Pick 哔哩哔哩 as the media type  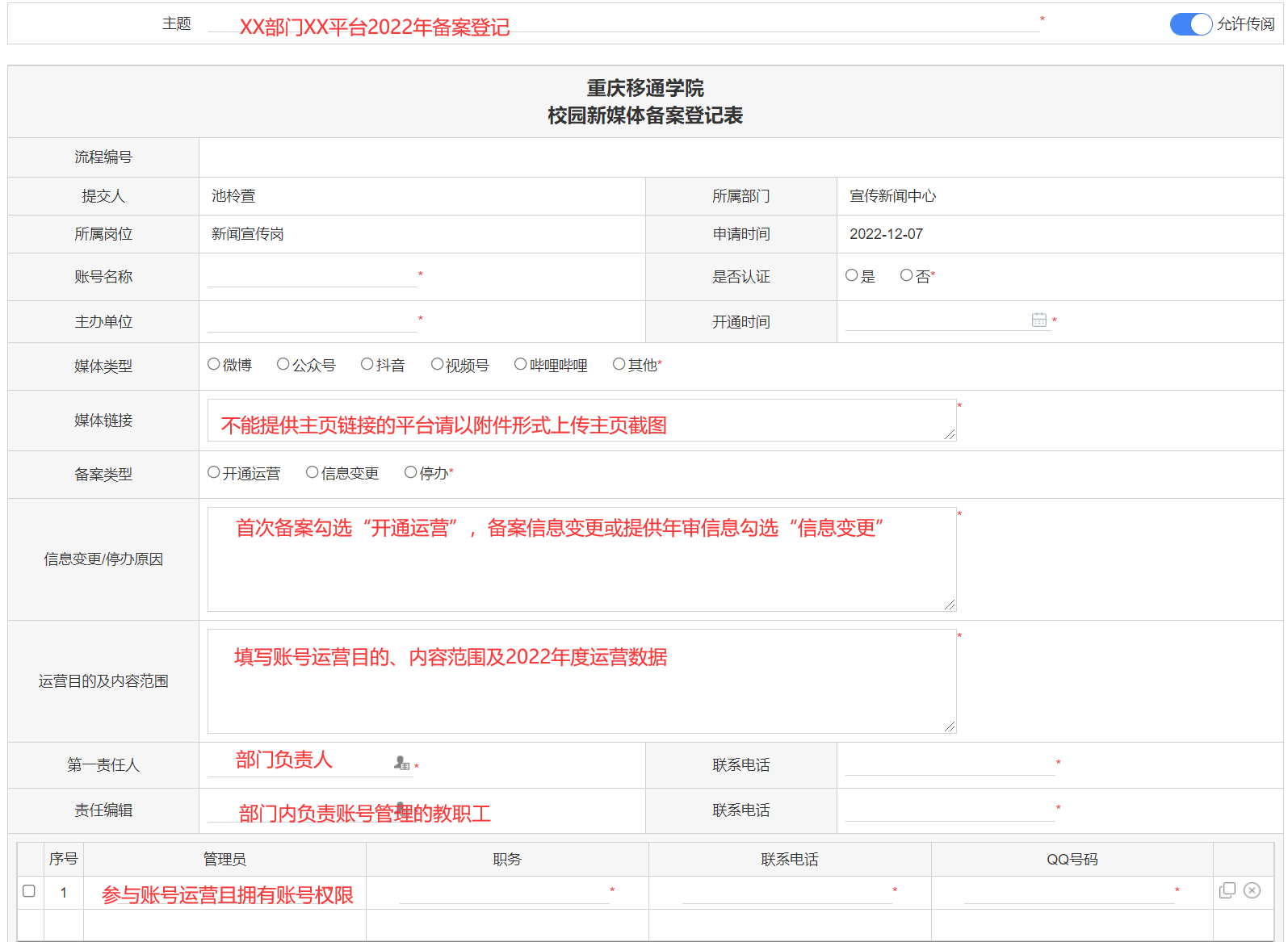521,365
